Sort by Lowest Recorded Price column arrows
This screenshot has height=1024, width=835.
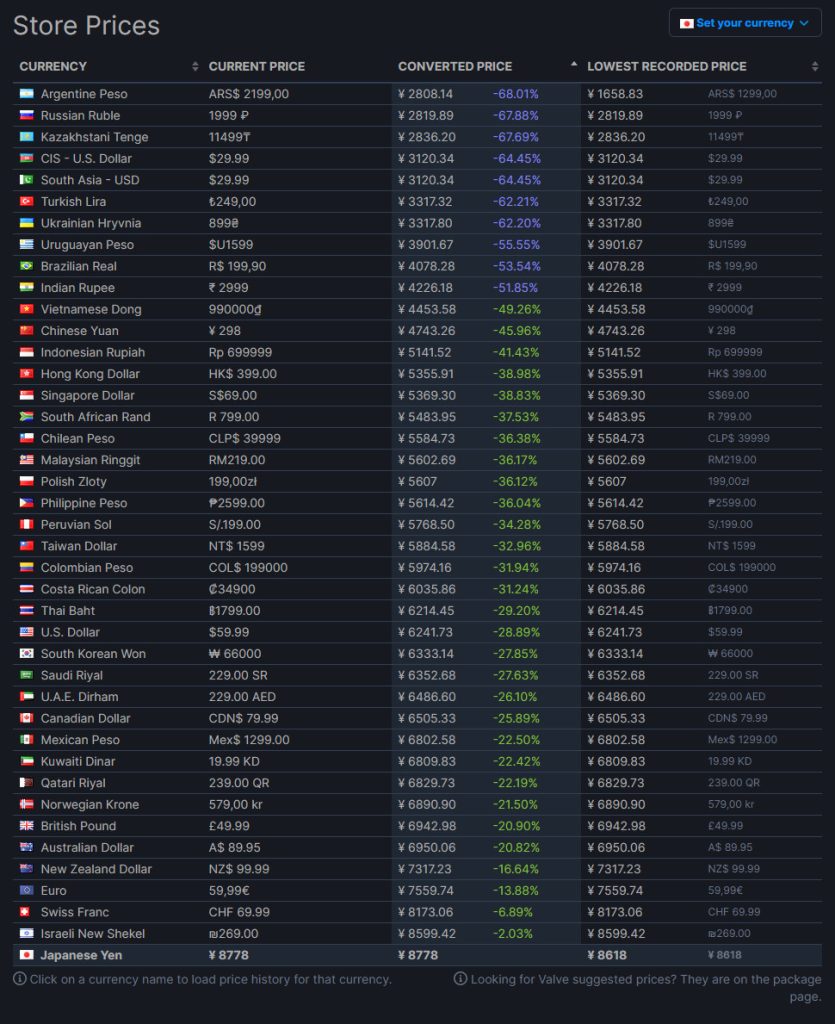tap(815, 67)
